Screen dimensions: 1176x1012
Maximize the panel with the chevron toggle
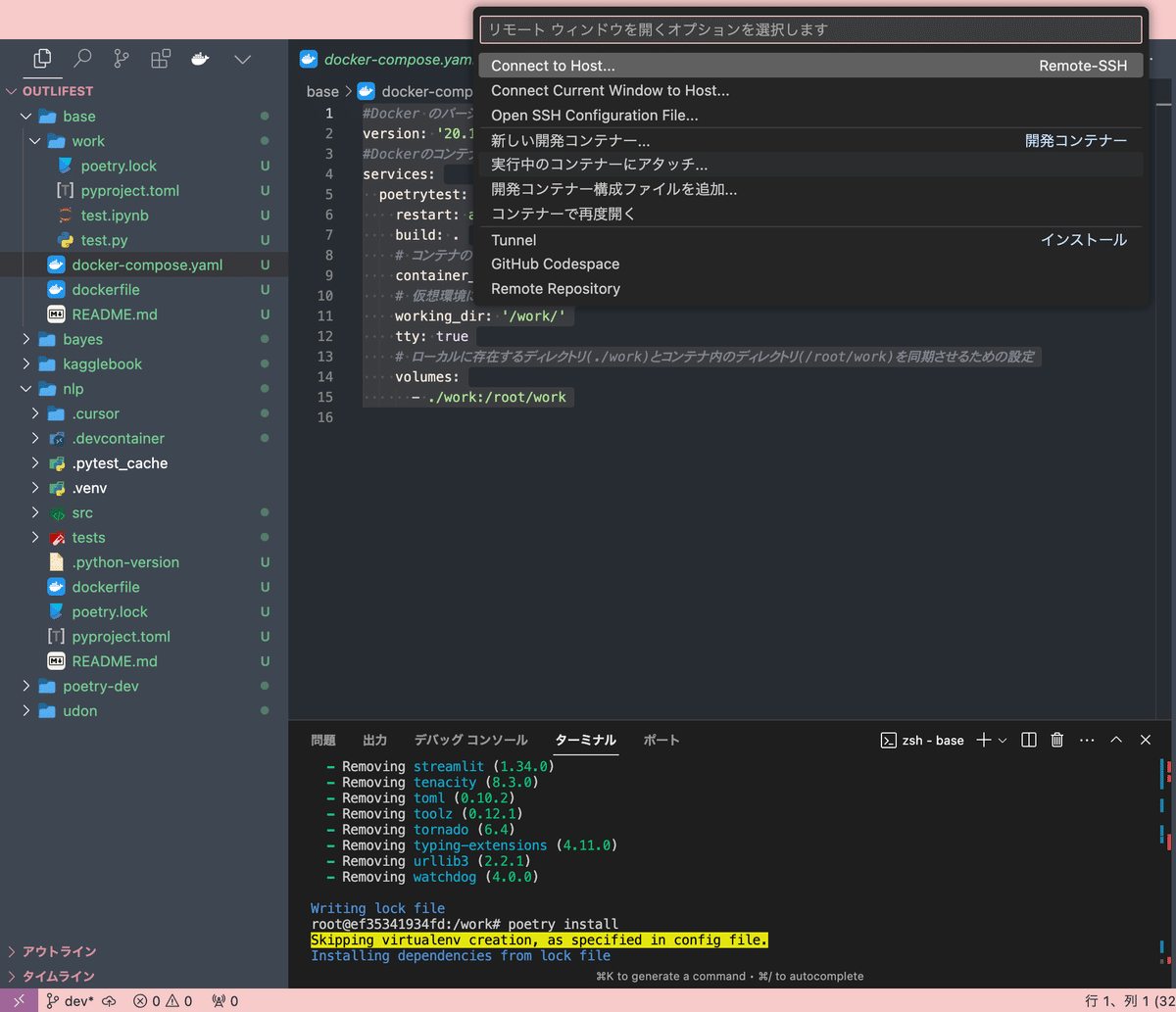(x=1116, y=740)
